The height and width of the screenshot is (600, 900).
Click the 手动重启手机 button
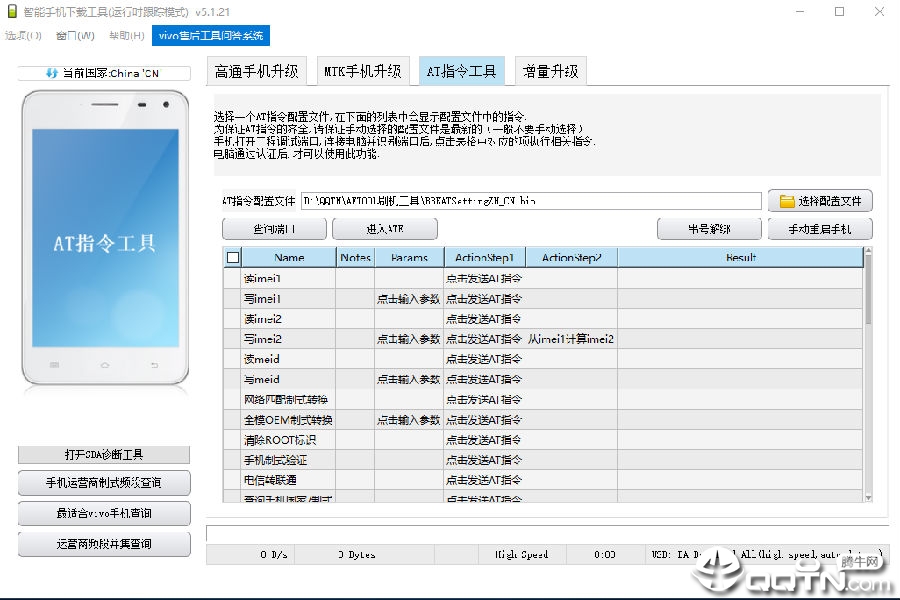(x=820, y=229)
